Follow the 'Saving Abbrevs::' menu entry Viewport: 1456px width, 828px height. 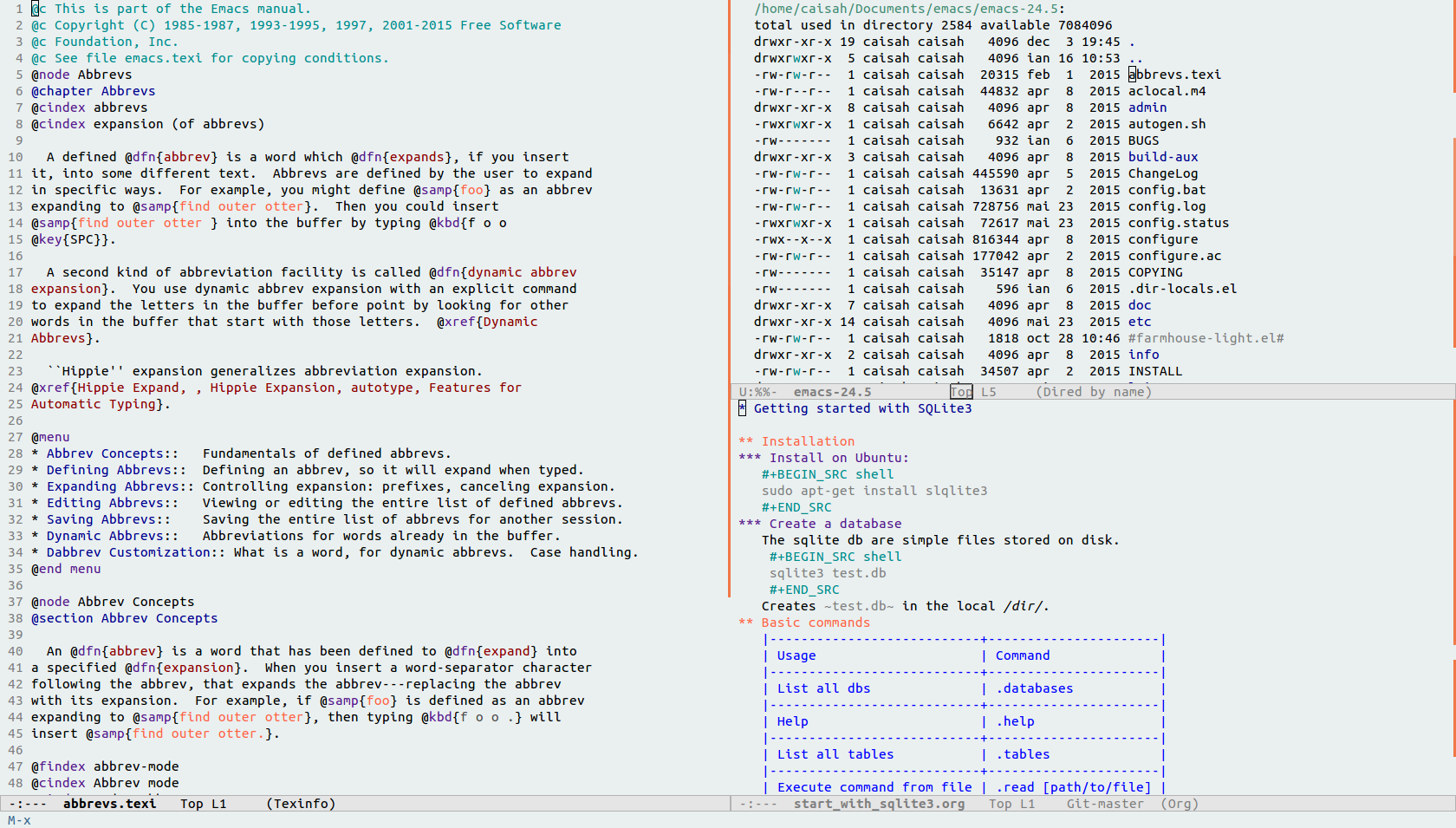click(x=108, y=519)
